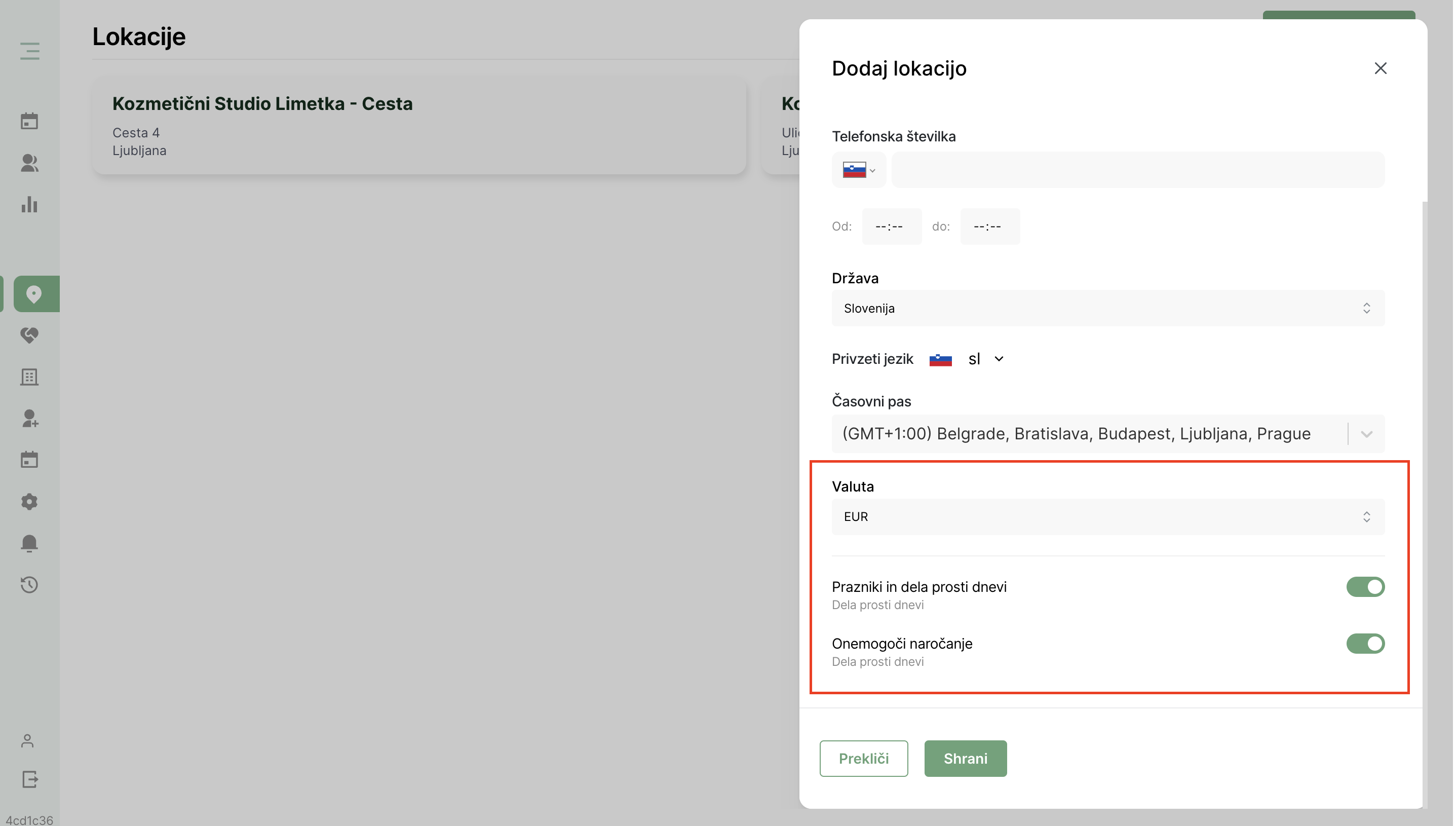Screen dimensions: 1456x826
Task: Open the add-user staff icon
Action: tap(29, 419)
